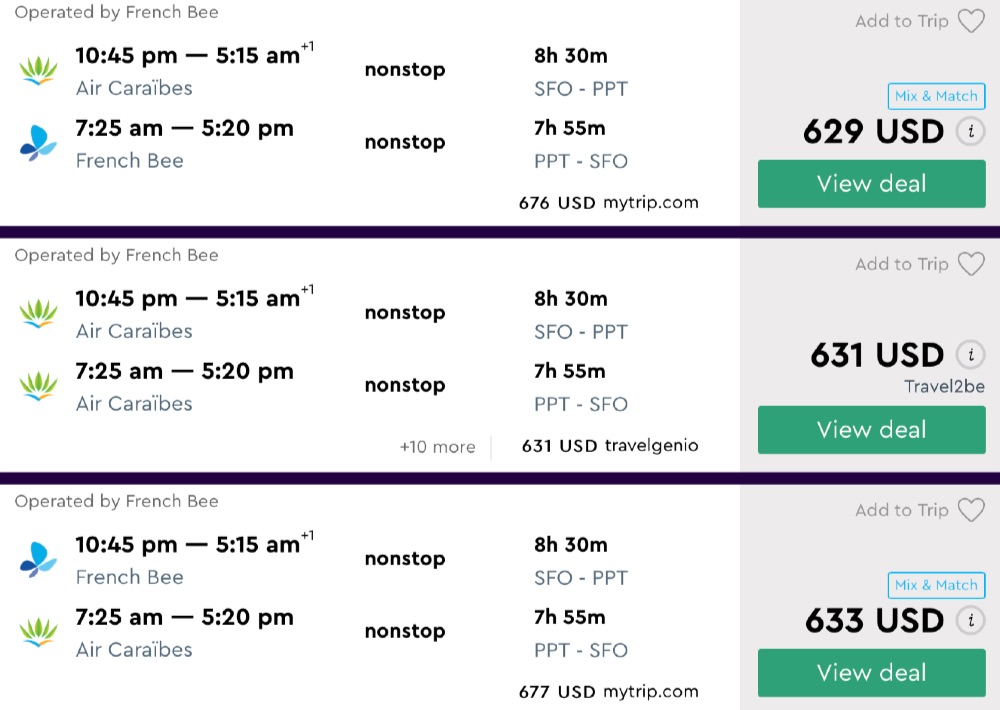Open View deal for the 633 USD flight

871,673
